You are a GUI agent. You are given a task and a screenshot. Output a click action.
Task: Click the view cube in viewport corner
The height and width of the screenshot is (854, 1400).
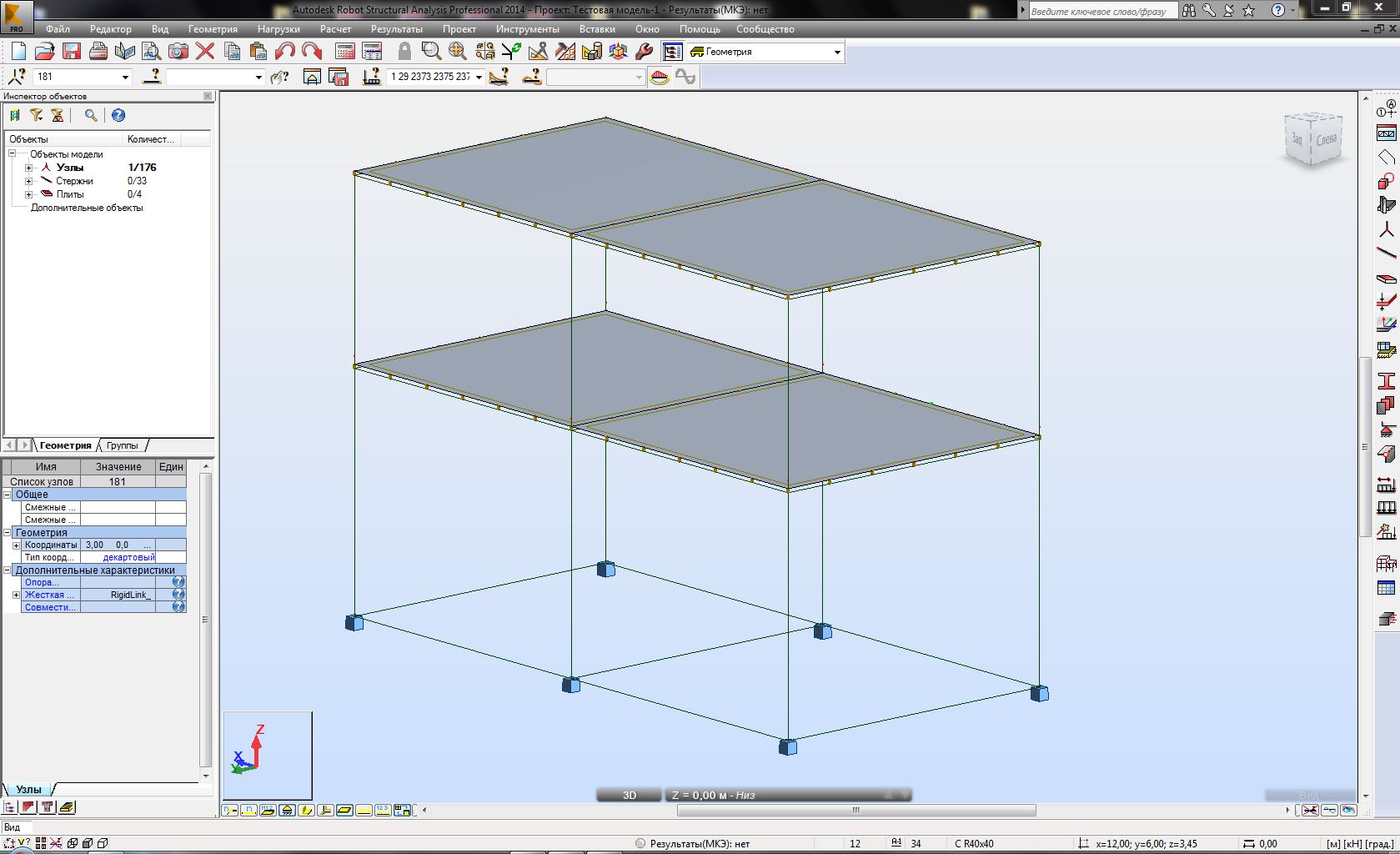(x=1313, y=139)
